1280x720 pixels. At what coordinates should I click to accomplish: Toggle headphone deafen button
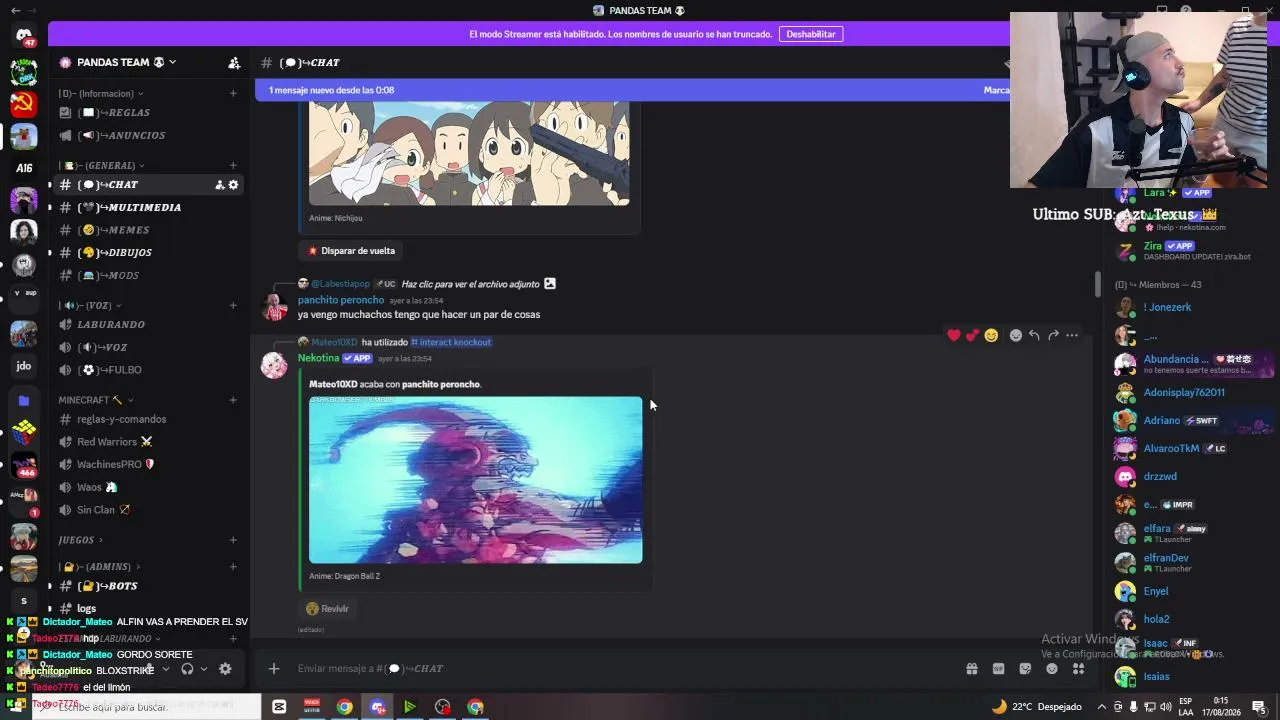pyautogui.click(x=187, y=669)
